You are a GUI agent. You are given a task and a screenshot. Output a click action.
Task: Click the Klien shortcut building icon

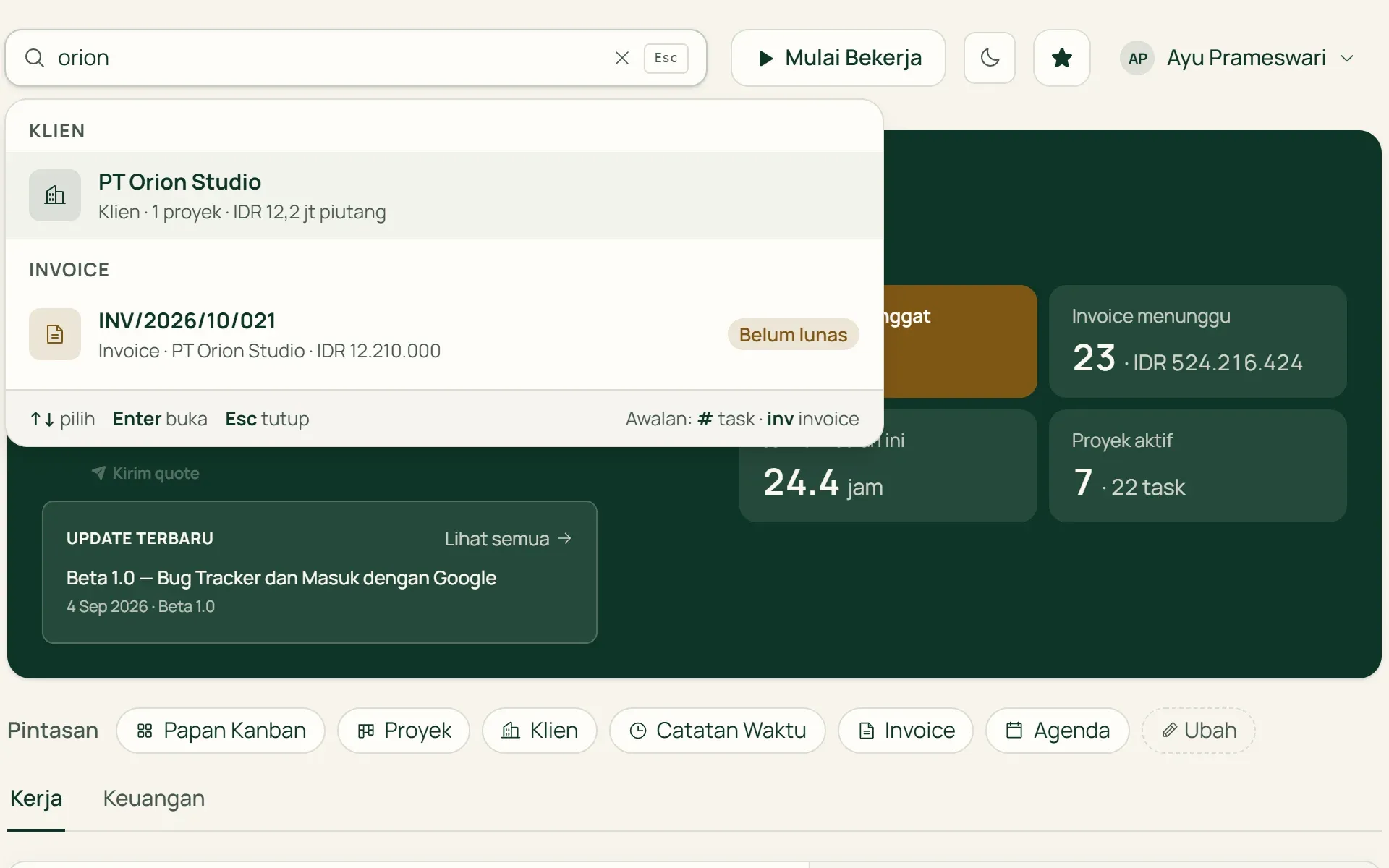tap(511, 731)
